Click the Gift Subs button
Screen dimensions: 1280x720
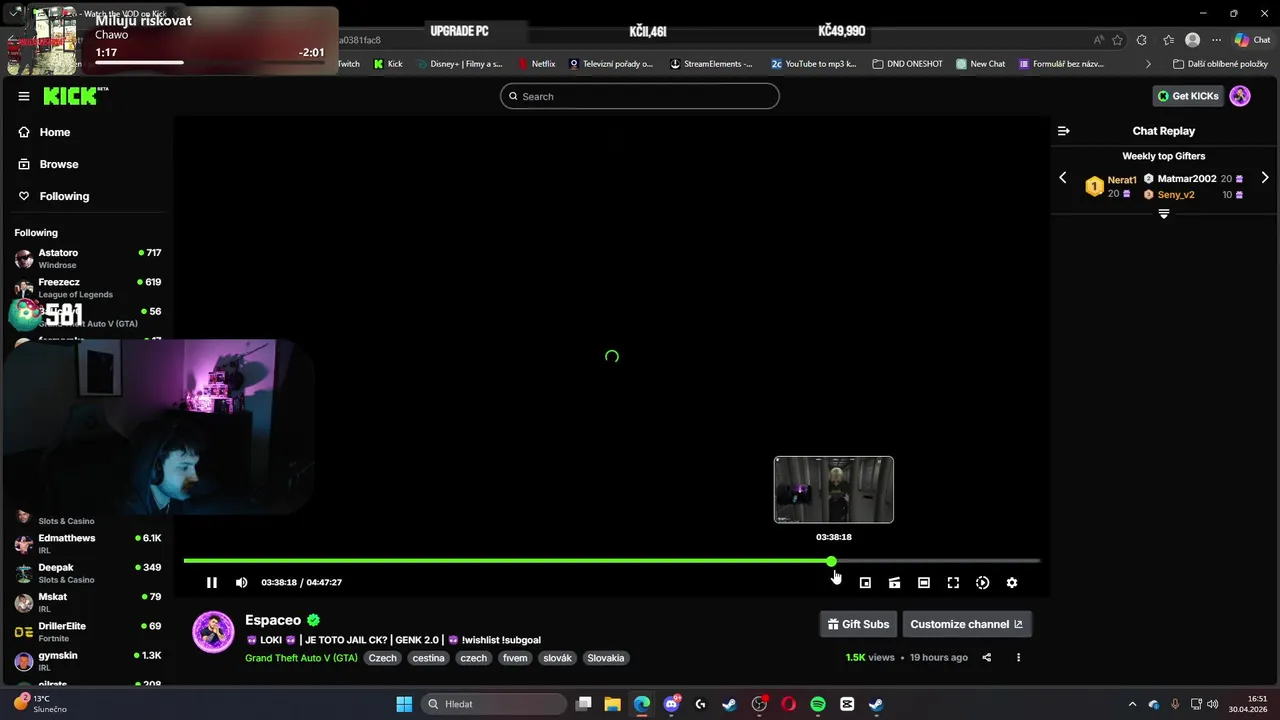pos(858,624)
